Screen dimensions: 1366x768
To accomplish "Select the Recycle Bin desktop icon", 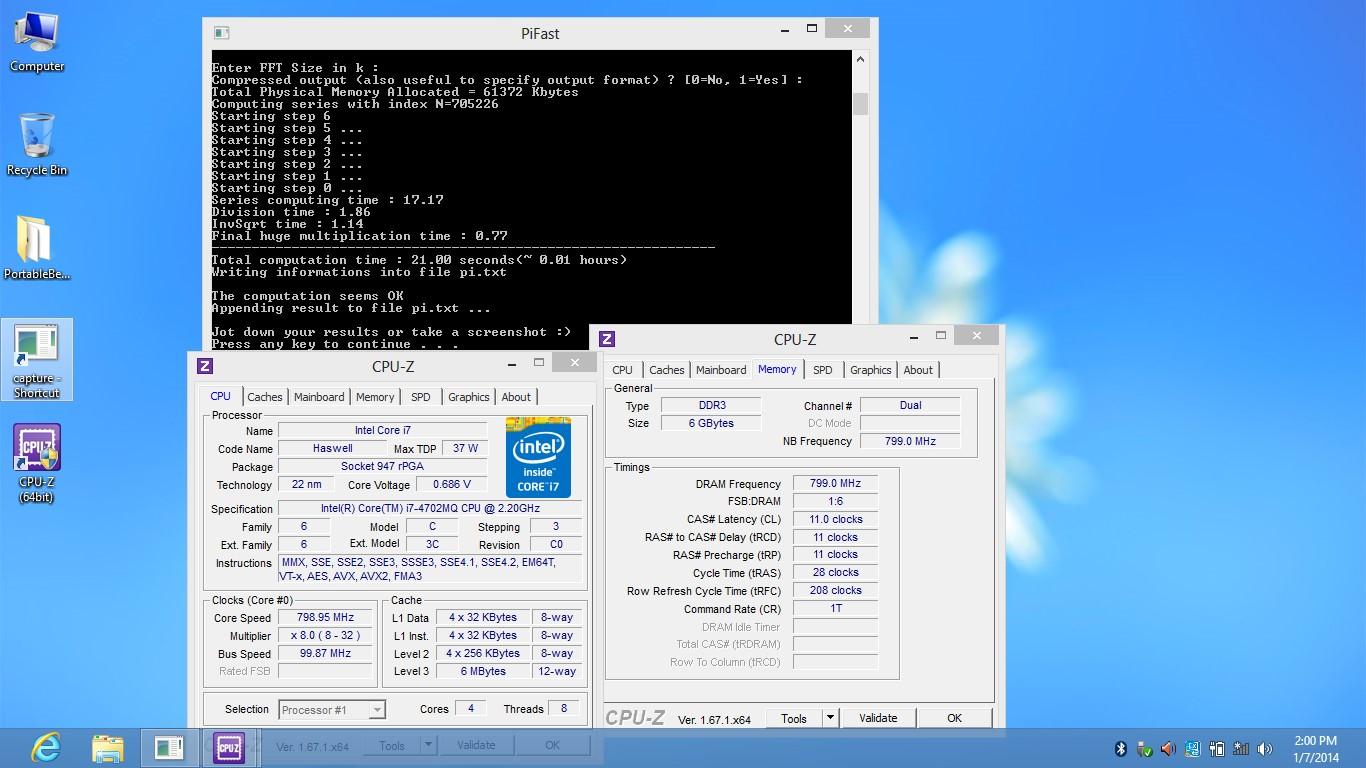I will [x=37, y=144].
